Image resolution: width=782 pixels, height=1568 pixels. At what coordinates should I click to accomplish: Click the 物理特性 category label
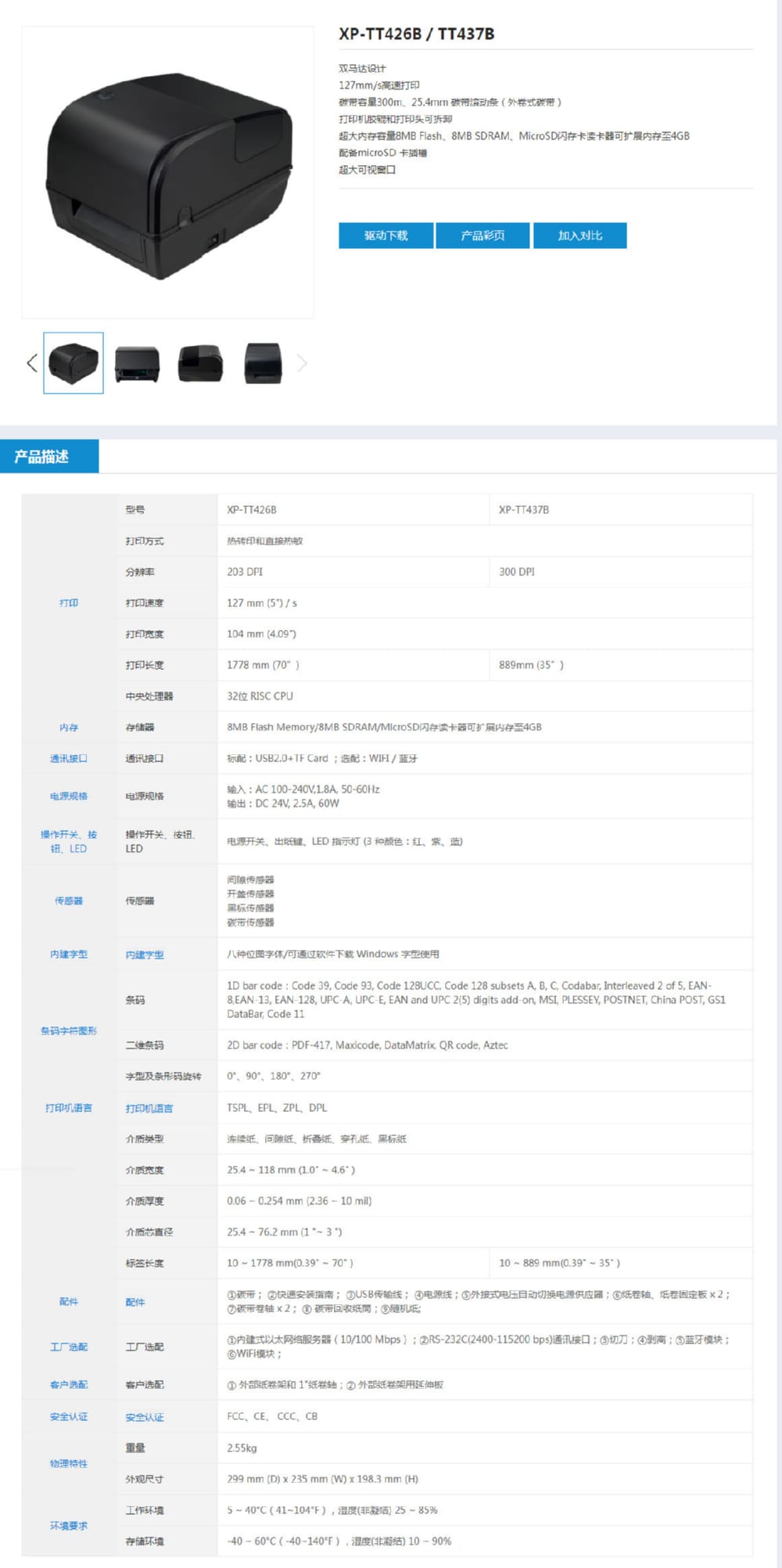coord(69,1463)
